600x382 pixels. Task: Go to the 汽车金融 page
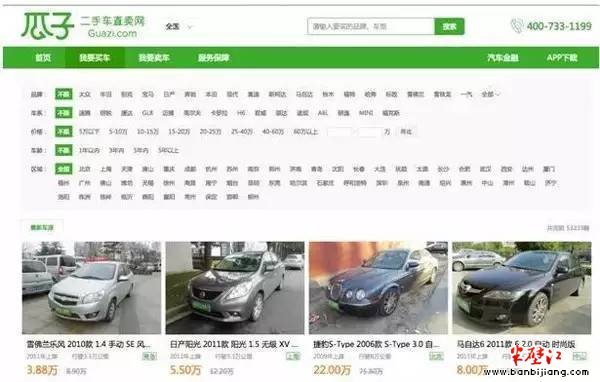[503, 58]
